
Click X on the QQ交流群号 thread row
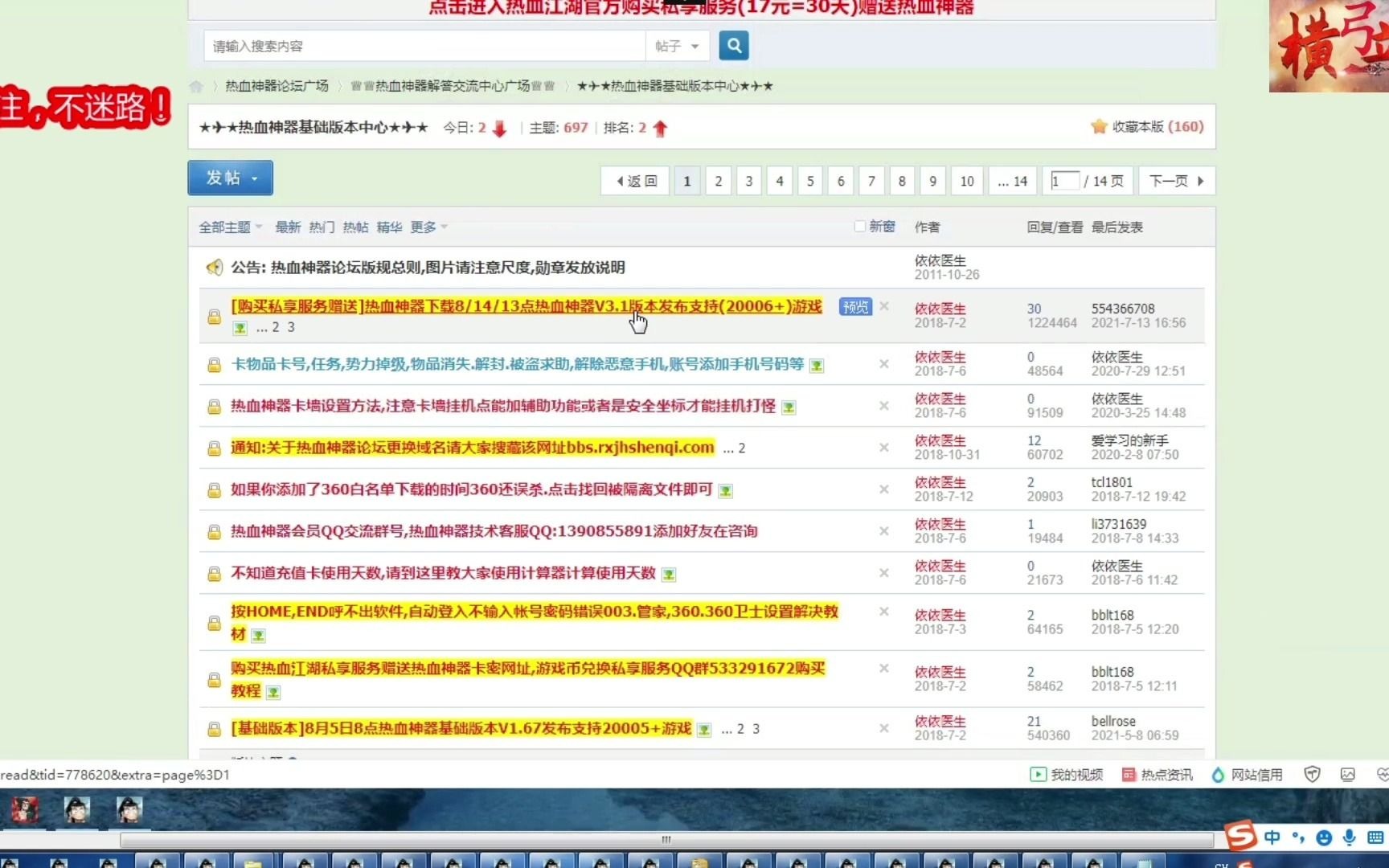click(x=884, y=531)
